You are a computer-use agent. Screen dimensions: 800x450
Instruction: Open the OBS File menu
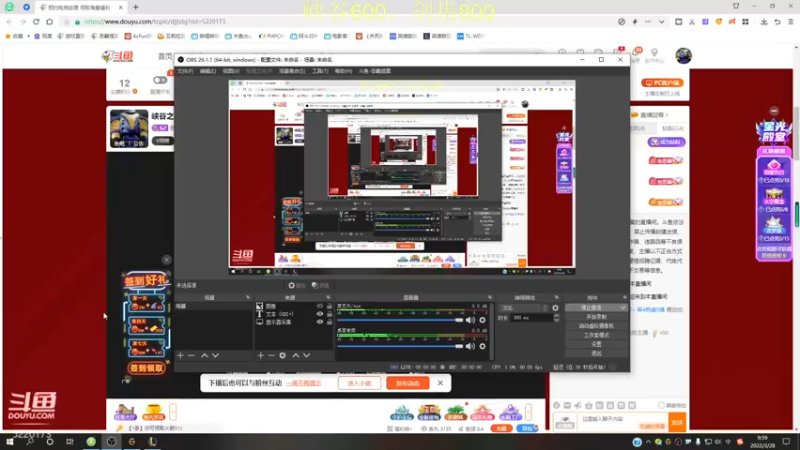185,71
